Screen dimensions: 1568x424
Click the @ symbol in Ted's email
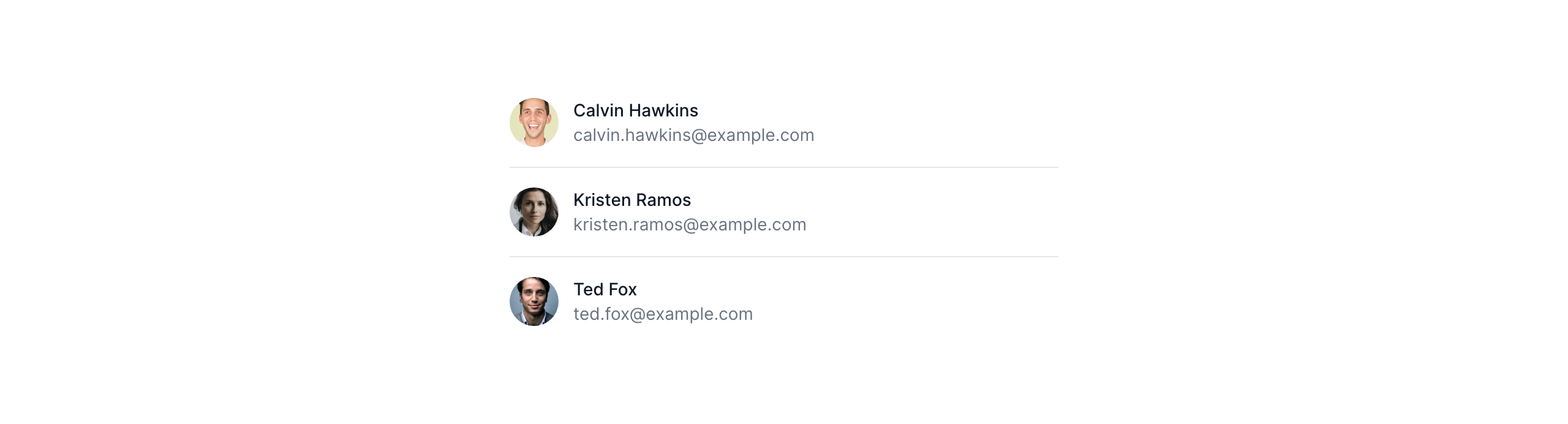(x=638, y=314)
